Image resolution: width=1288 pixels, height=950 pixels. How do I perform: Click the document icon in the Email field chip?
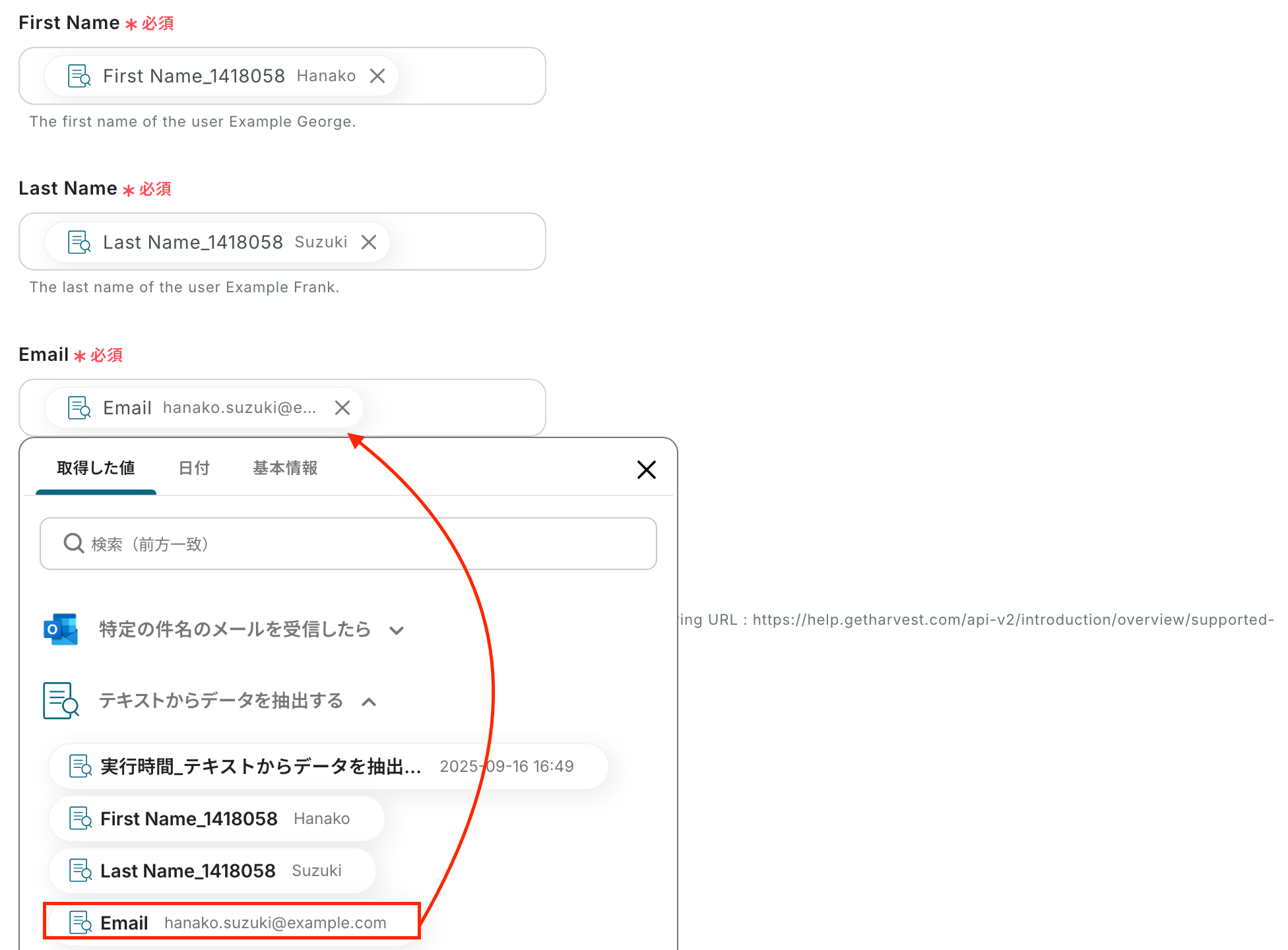pyautogui.click(x=80, y=408)
